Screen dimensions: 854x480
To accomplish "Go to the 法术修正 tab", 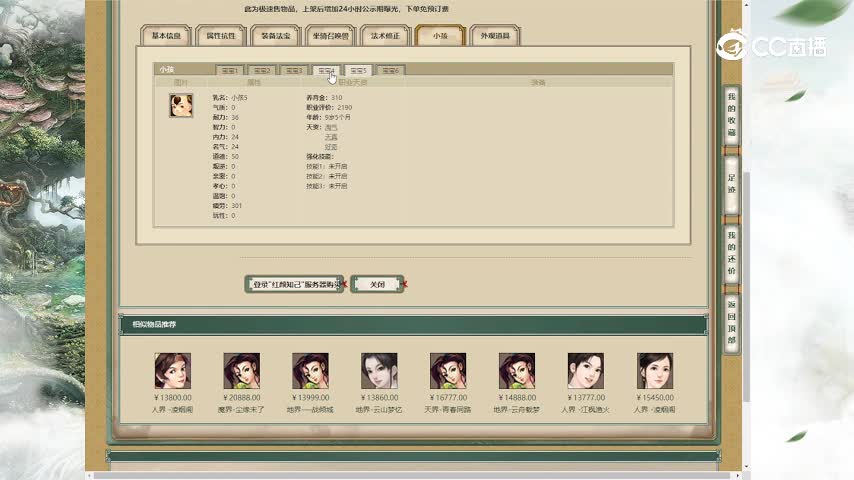I will coord(385,35).
